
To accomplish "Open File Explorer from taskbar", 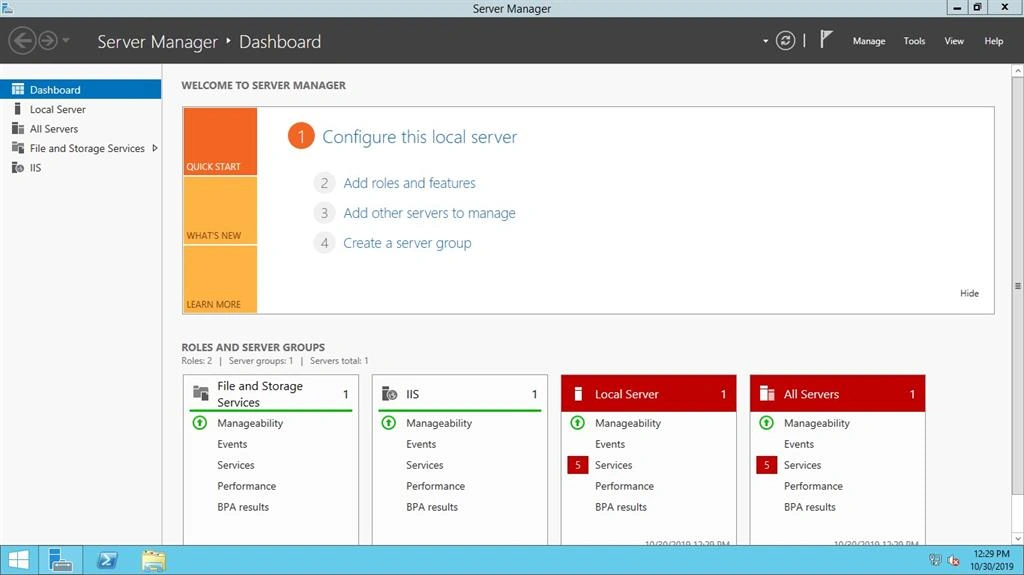I will [x=153, y=561].
